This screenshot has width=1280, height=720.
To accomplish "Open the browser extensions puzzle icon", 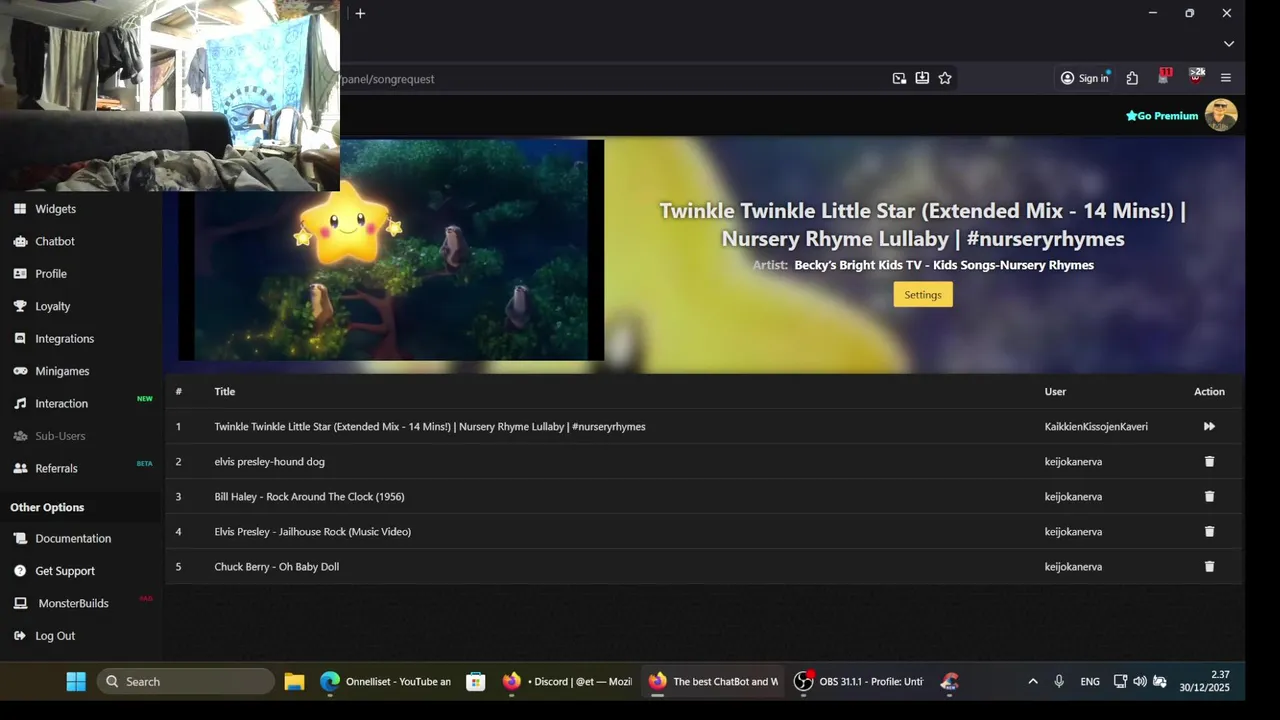I will [x=1132, y=78].
